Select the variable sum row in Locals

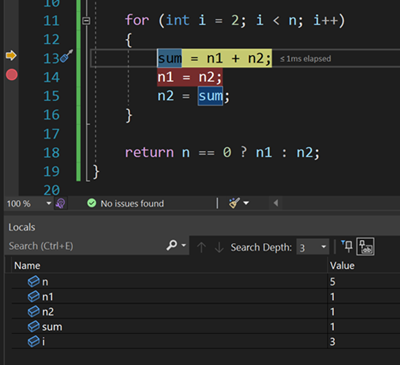click(206, 327)
